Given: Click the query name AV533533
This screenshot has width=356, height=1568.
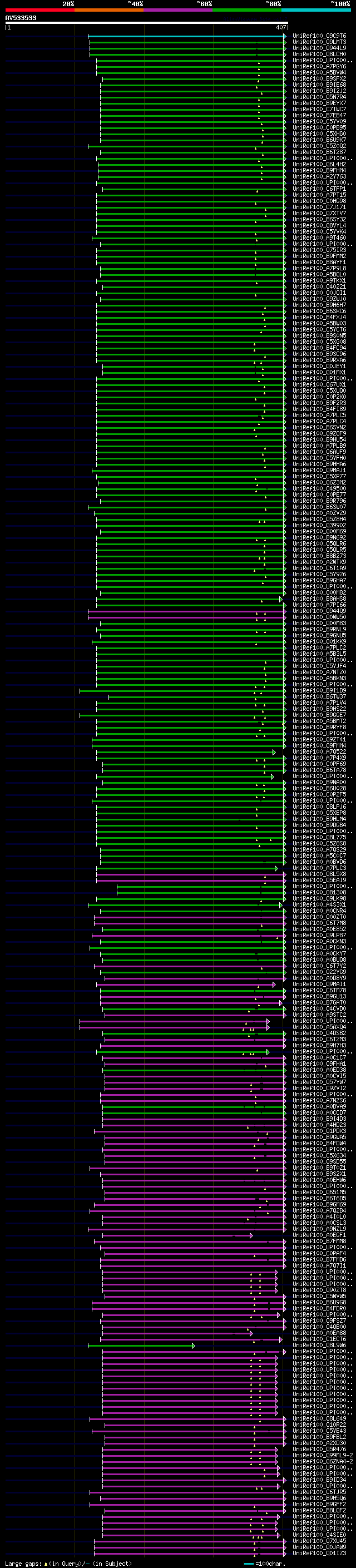Looking at the screenshot, I should [x=21, y=18].
